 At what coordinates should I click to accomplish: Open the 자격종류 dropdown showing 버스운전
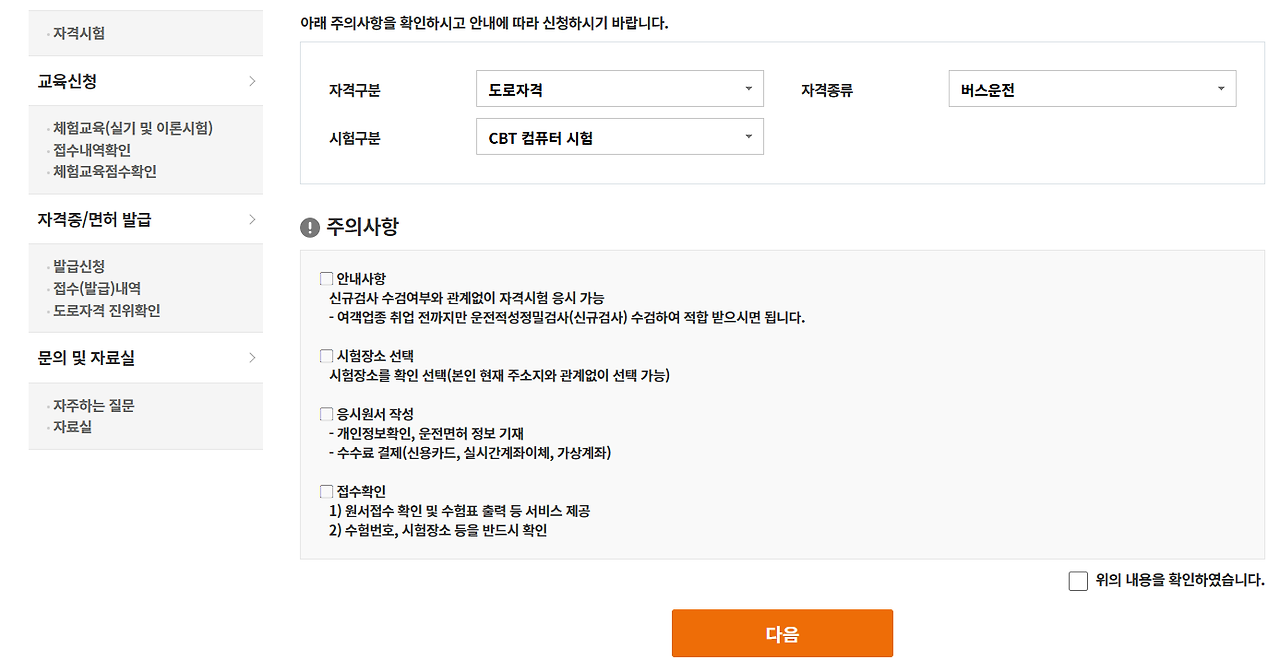pos(1092,88)
